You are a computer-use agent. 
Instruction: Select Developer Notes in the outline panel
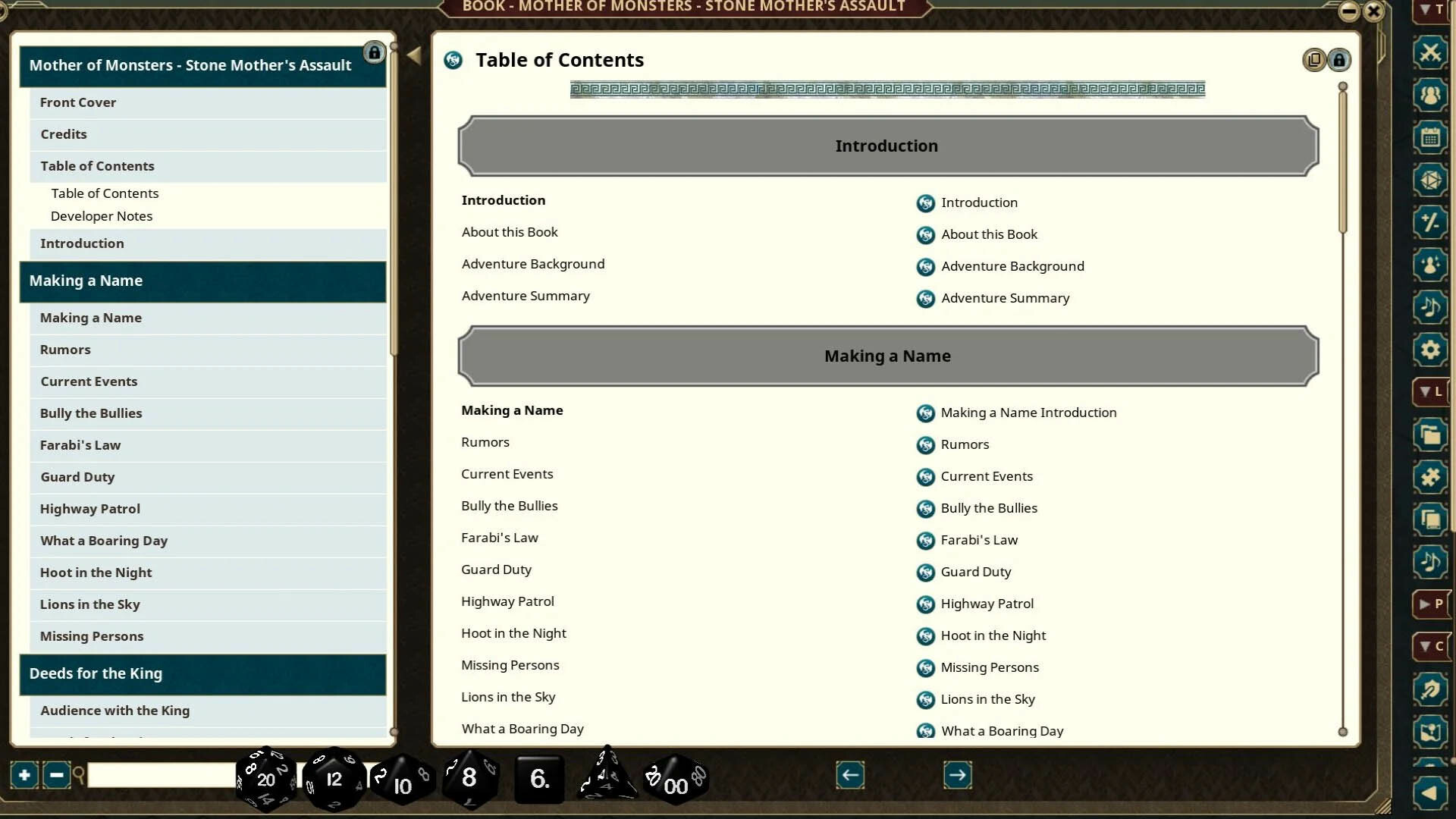(102, 216)
